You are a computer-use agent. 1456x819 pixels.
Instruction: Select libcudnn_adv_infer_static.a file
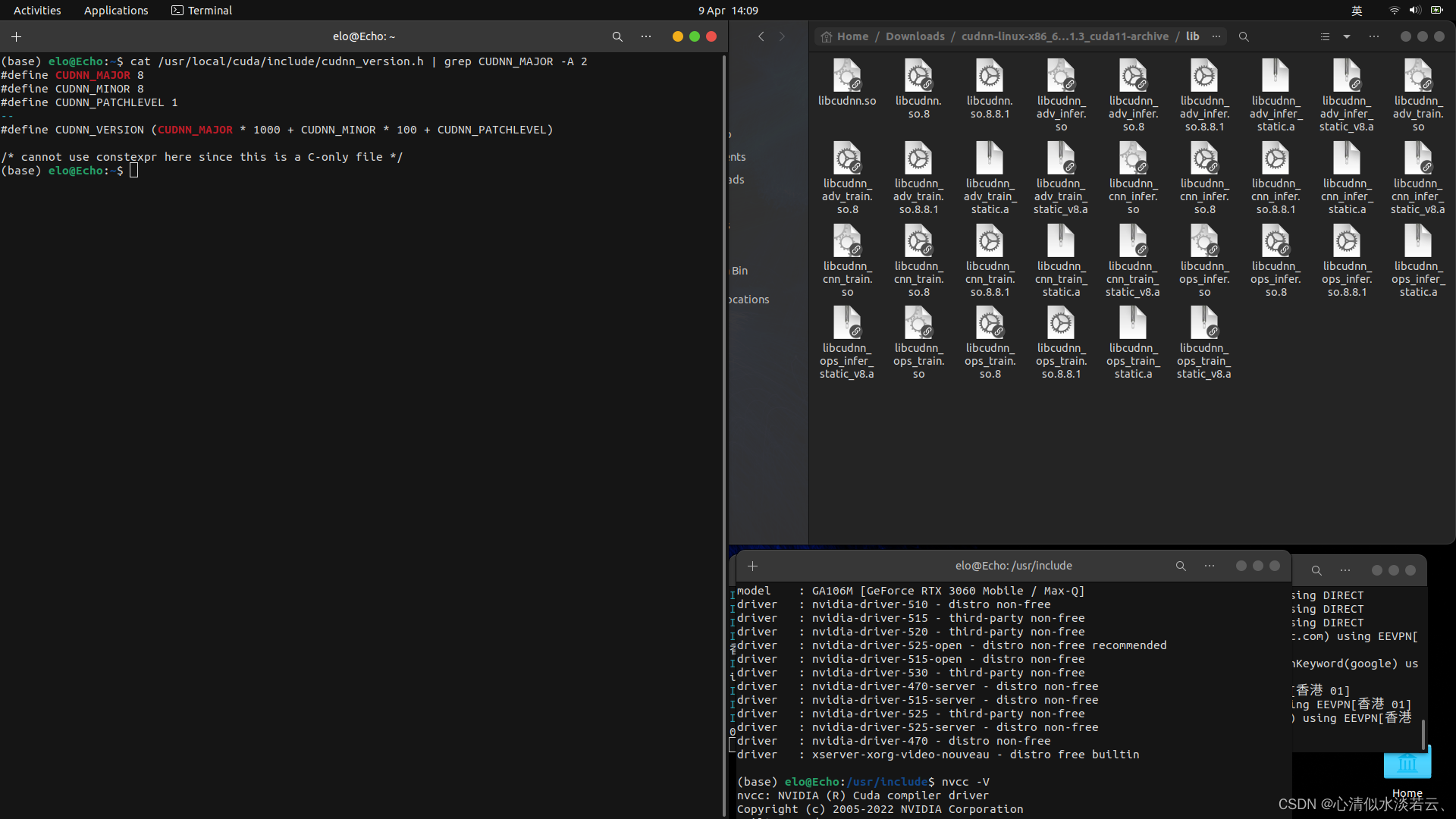pos(1276,96)
